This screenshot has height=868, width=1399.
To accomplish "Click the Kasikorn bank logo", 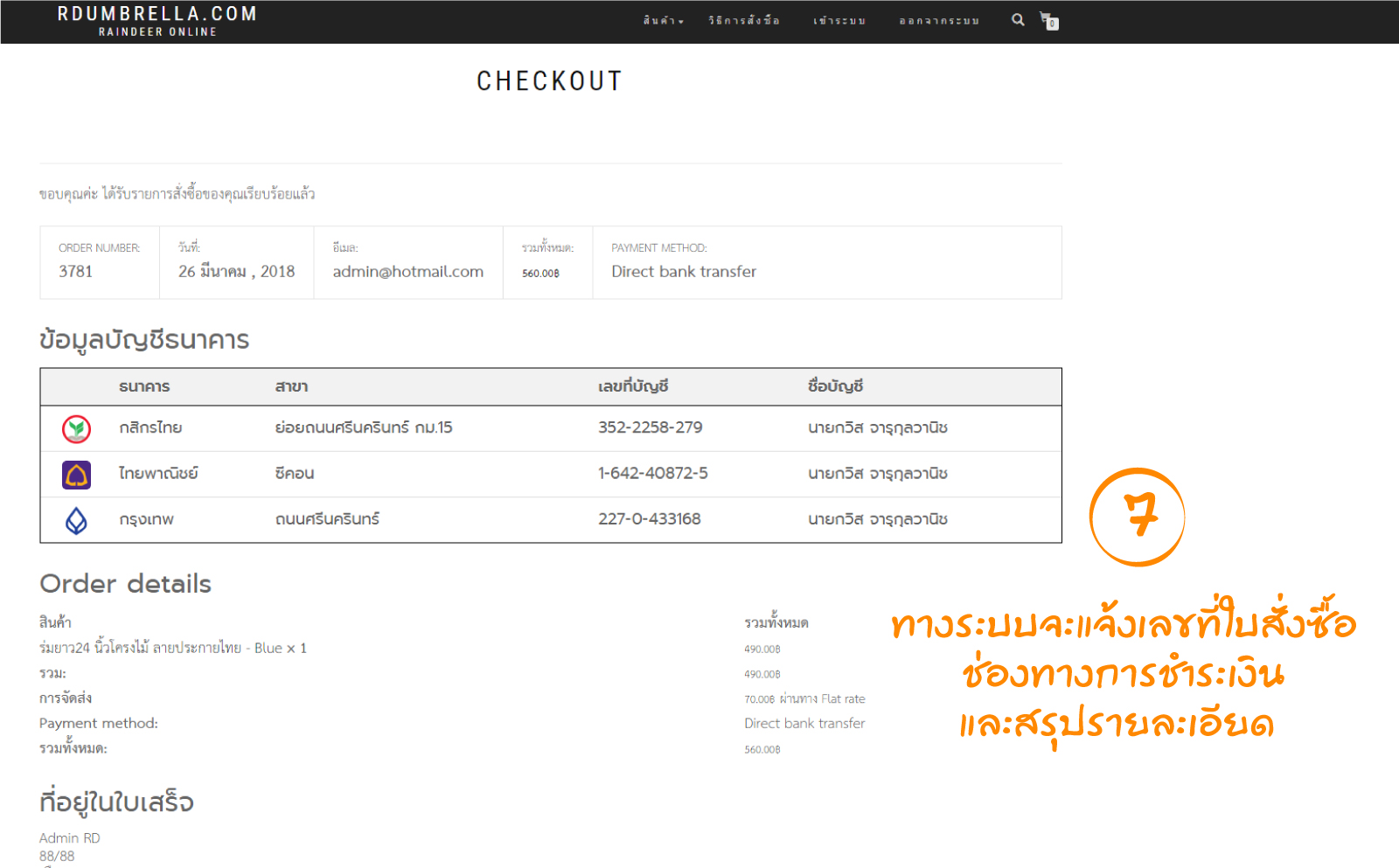I will [x=77, y=428].
